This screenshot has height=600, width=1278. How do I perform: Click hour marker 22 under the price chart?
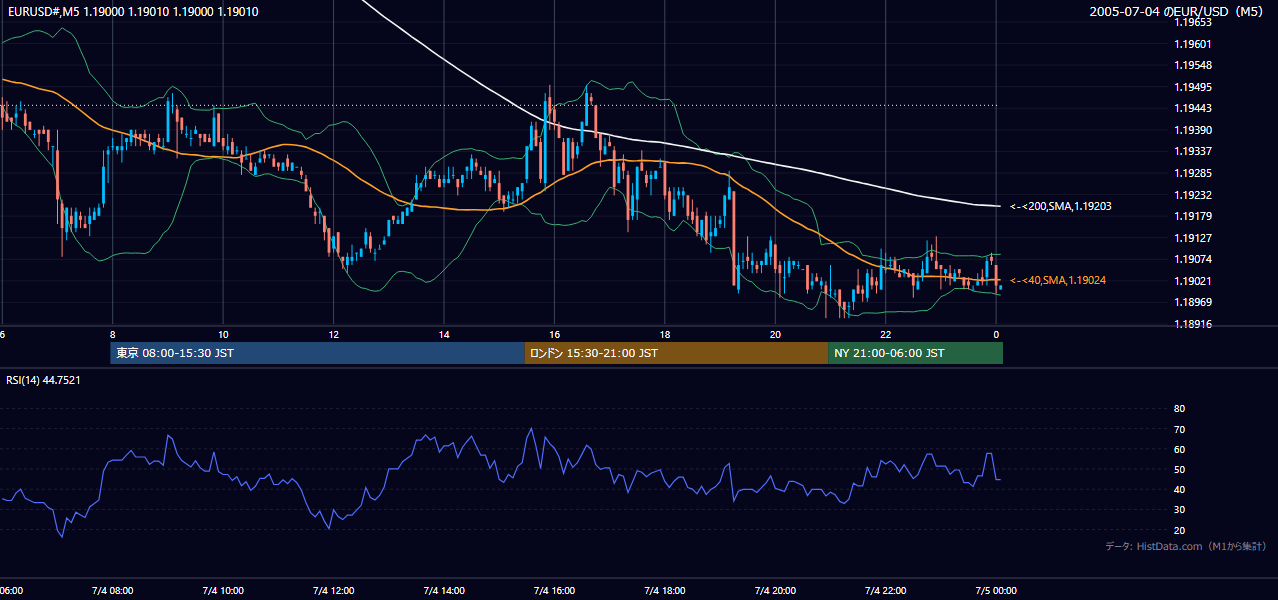point(885,334)
